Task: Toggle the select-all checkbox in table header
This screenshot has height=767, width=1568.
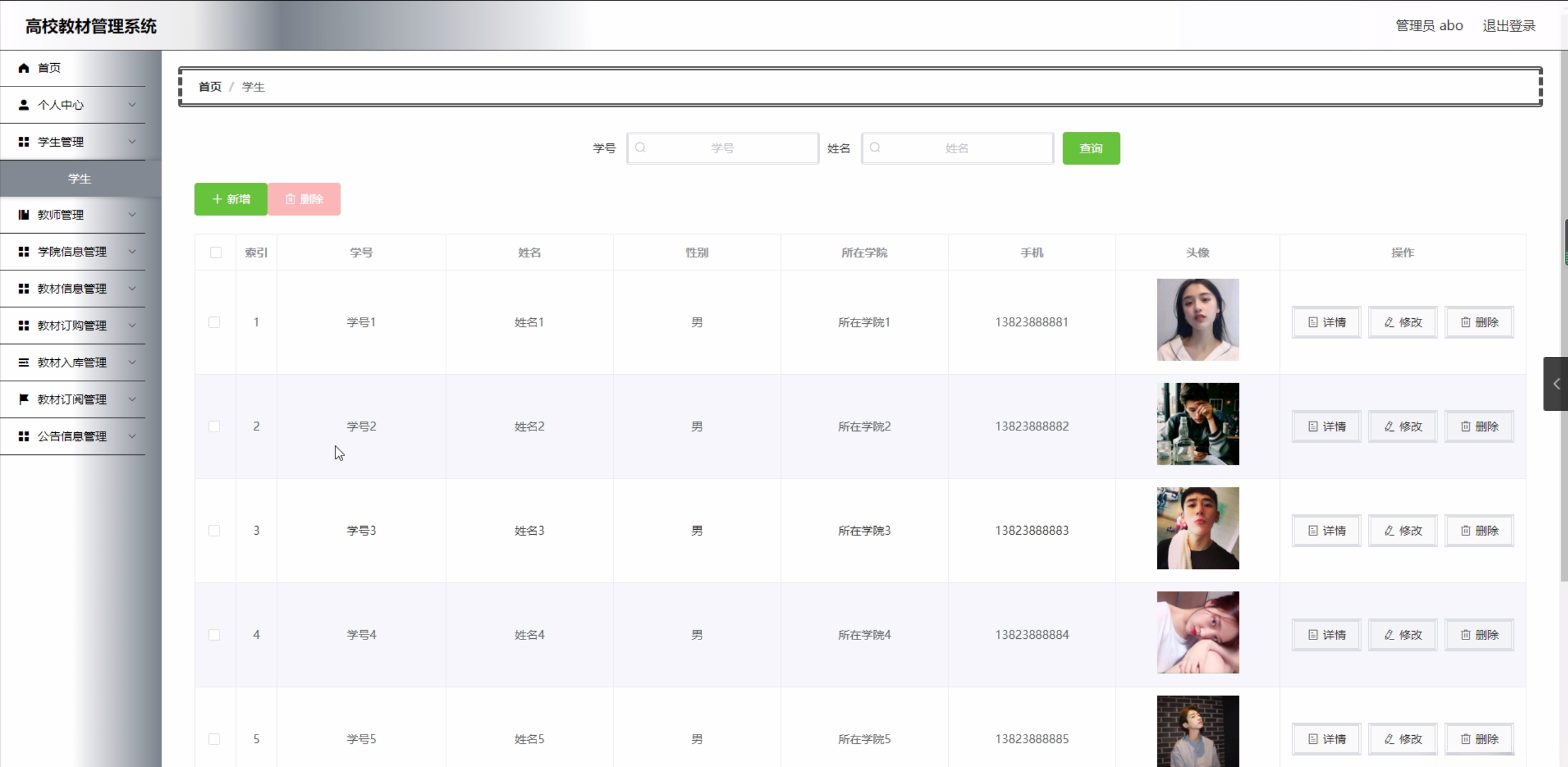Action: tap(215, 253)
